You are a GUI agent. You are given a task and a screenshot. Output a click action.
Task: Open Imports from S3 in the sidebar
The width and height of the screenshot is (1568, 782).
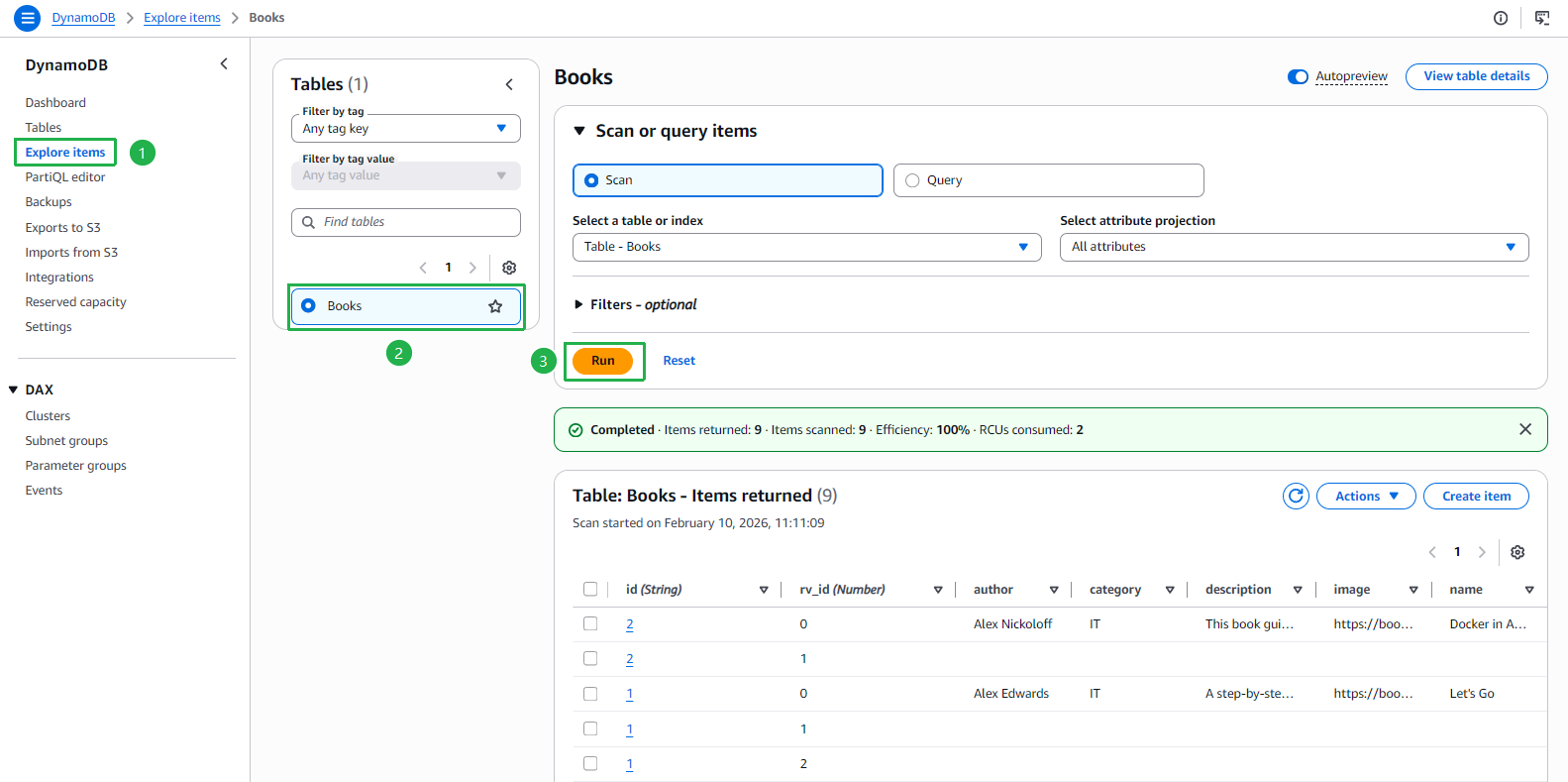click(x=71, y=253)
